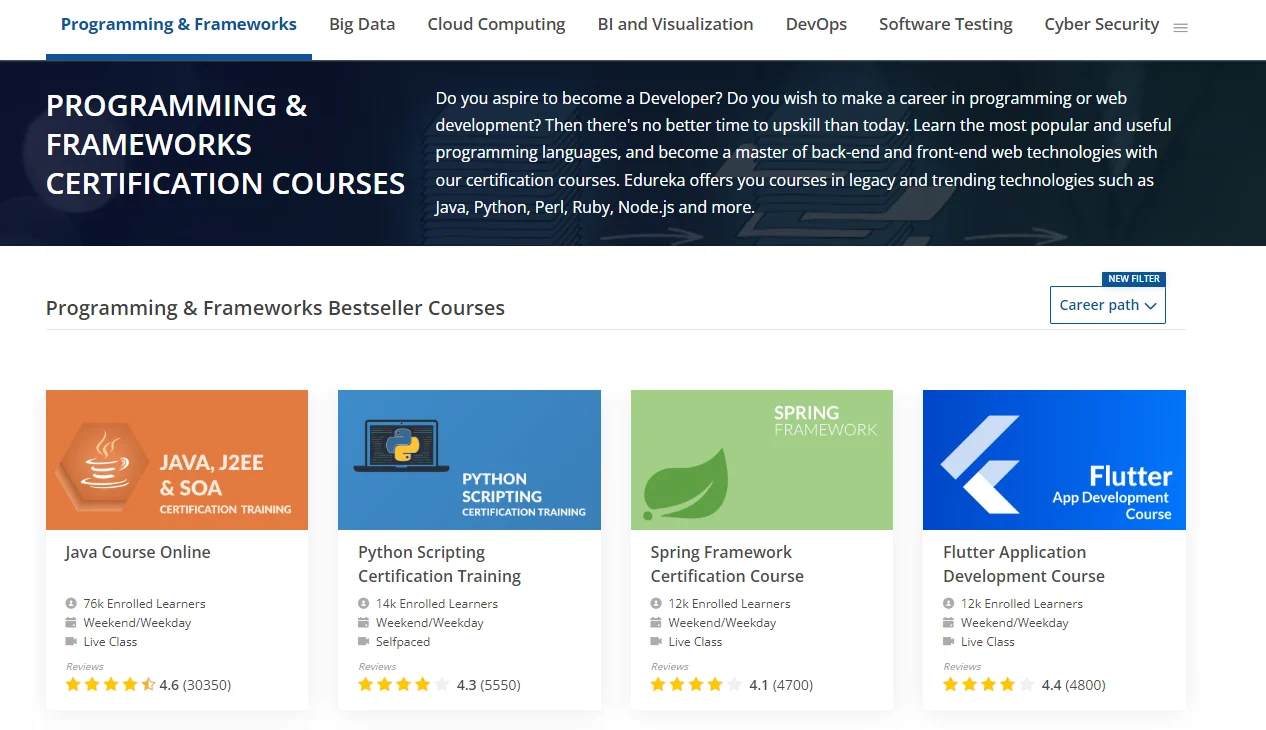Click 'Live Class' on Spring Framework card
This screenshot has height=730, width=1266.
tap(695, 642)
